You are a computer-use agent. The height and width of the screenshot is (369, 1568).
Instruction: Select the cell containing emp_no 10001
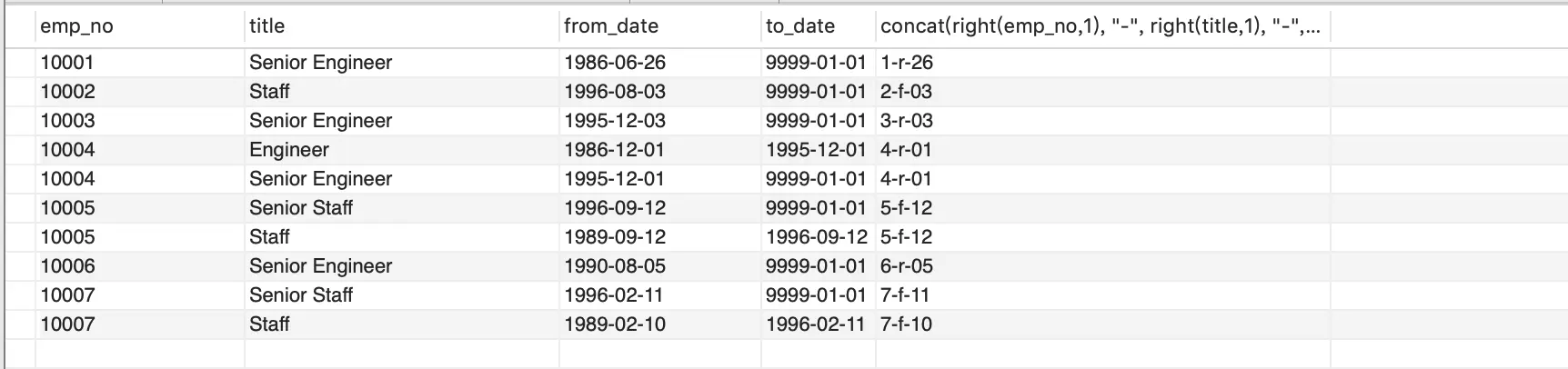67,63
